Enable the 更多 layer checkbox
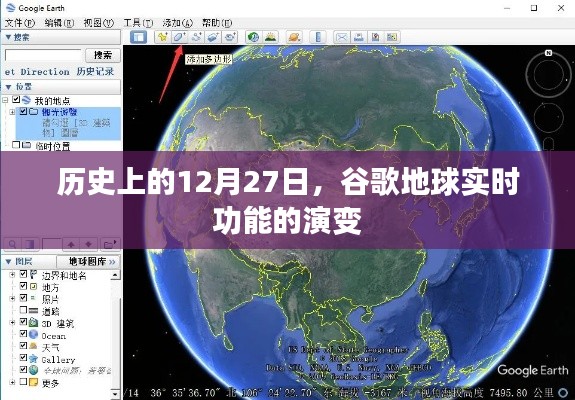Screen dimensions: 575x400 pos(23,382)
